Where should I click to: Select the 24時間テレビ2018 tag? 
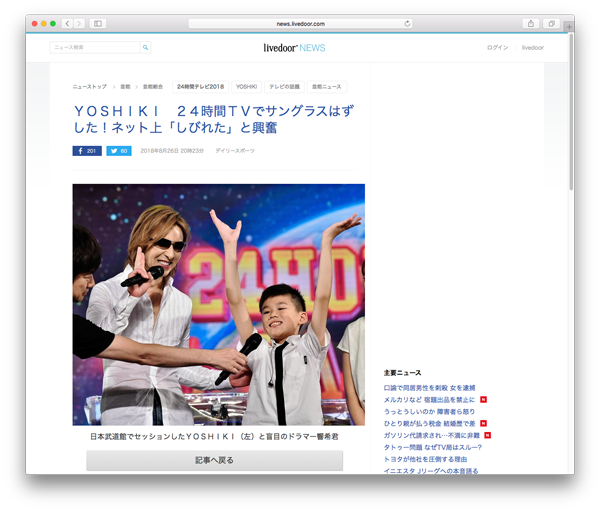(201, 87)
